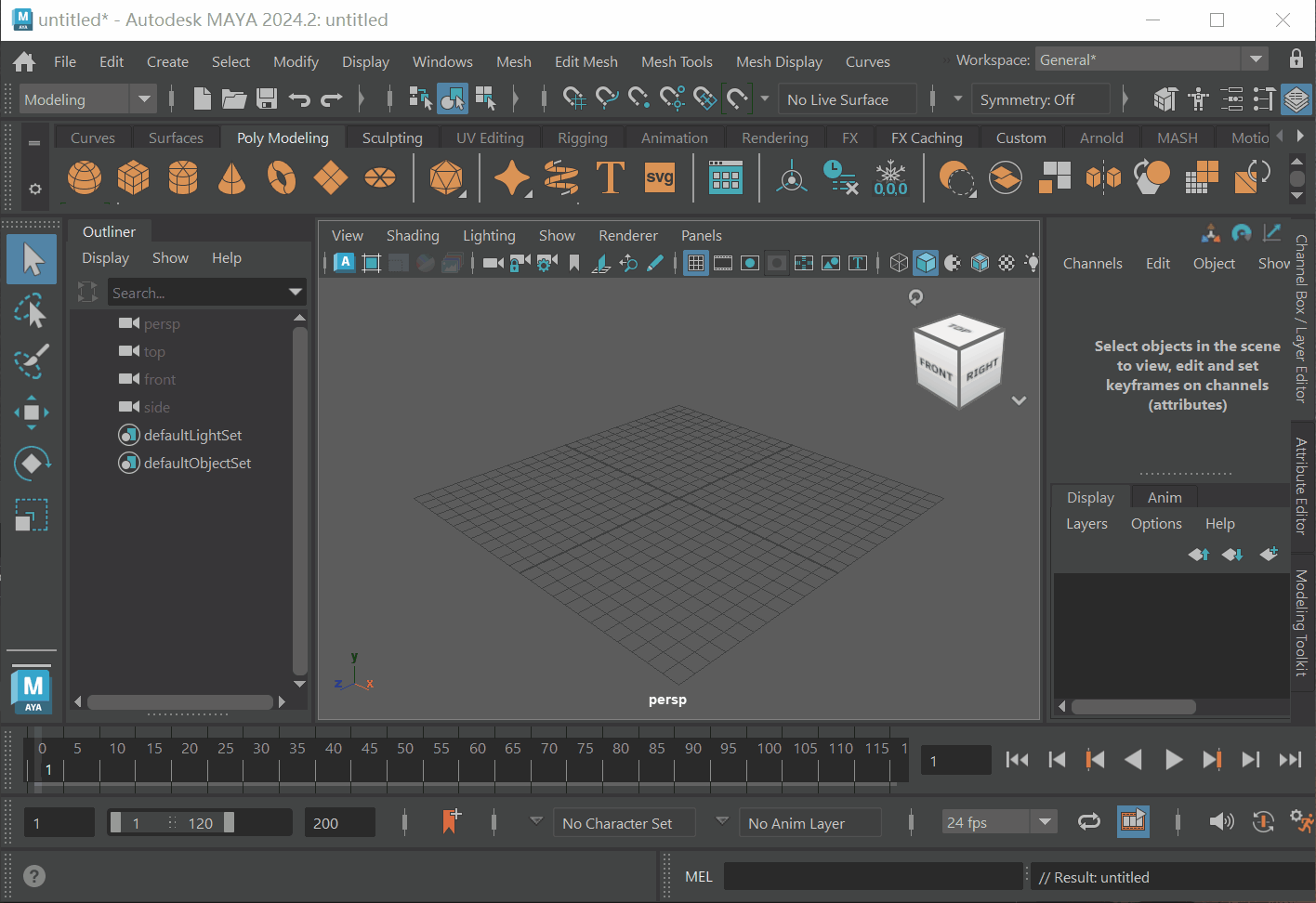This screenshot has height=903, width=1316.
Task: Select the Move tool in the toolbox
Action: click(31, 412)
